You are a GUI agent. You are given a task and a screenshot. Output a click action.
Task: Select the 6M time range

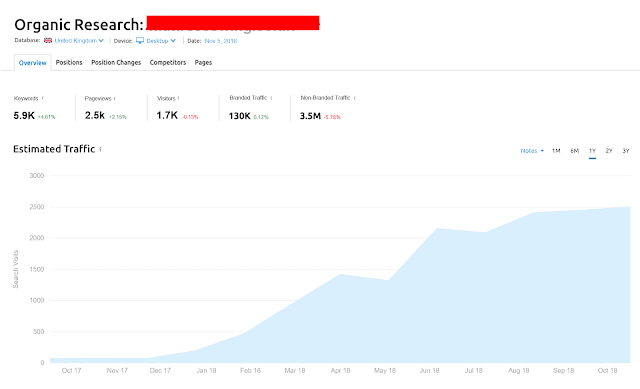tap(575, 151)
